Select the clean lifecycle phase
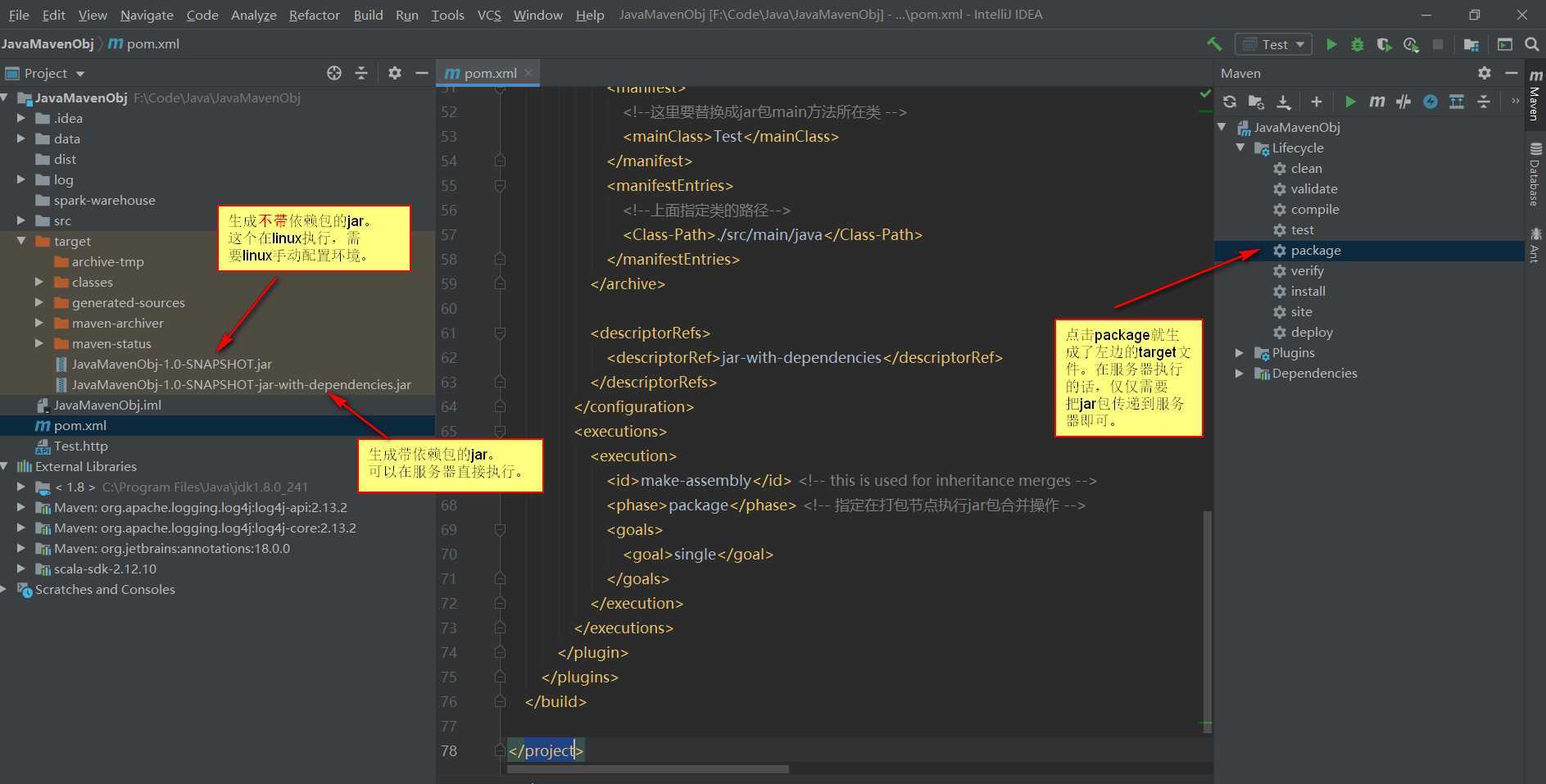This screenshot has width=1546, height=784. point(1306,168)
